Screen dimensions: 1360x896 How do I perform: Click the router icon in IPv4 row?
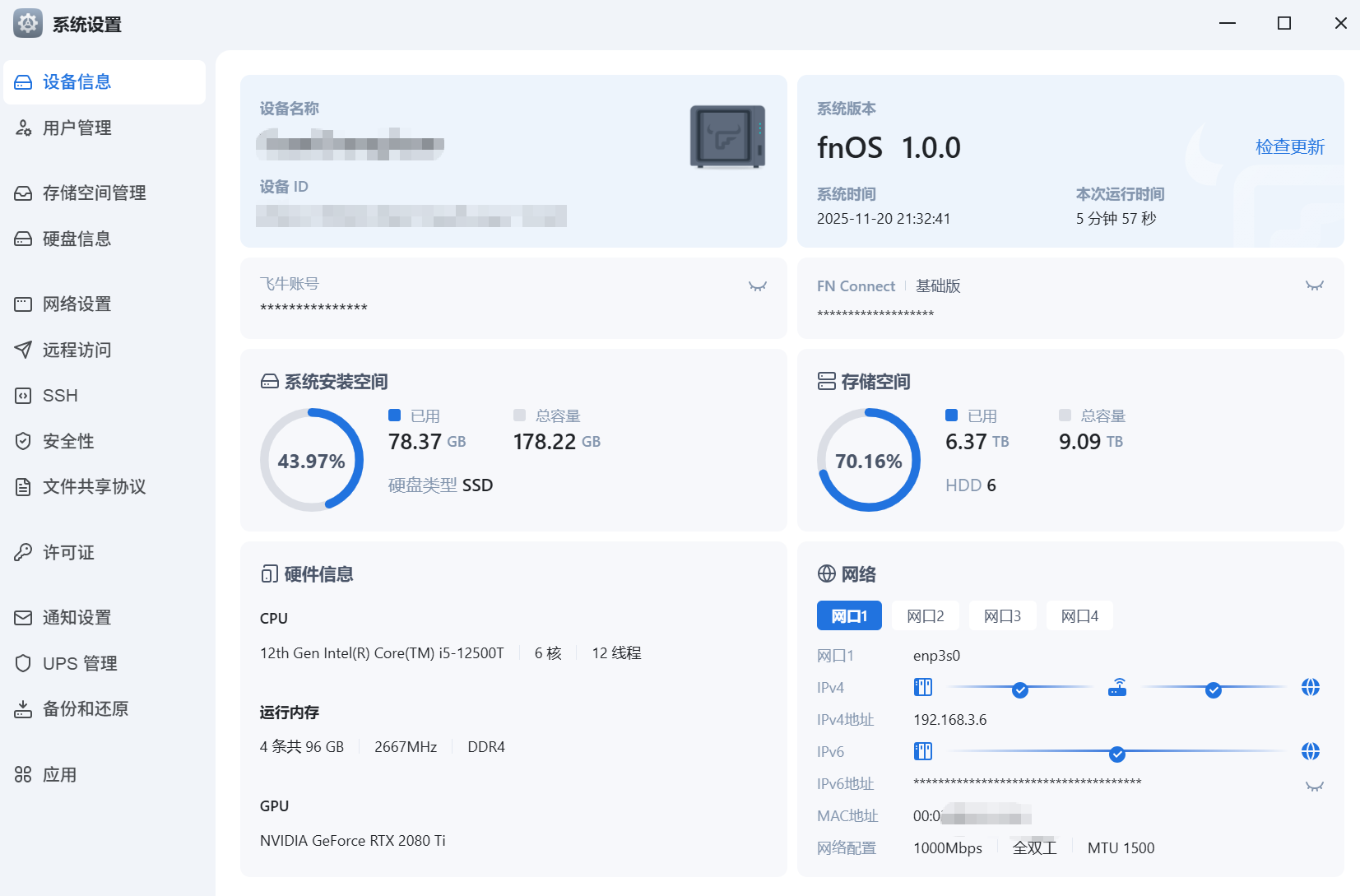pos(1117,688)
